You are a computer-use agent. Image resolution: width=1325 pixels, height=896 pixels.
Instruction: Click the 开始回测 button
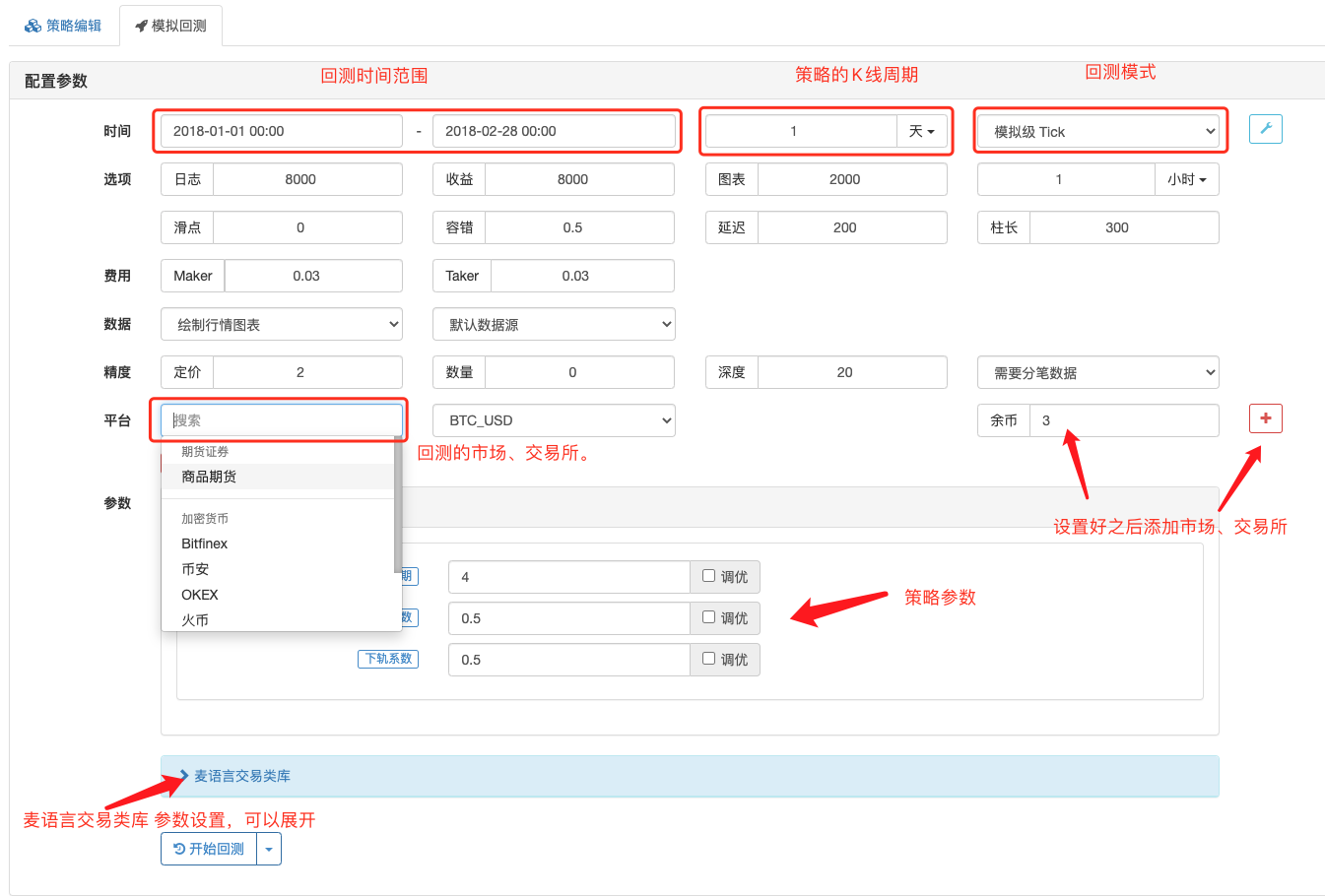click(x=209, y=849)
